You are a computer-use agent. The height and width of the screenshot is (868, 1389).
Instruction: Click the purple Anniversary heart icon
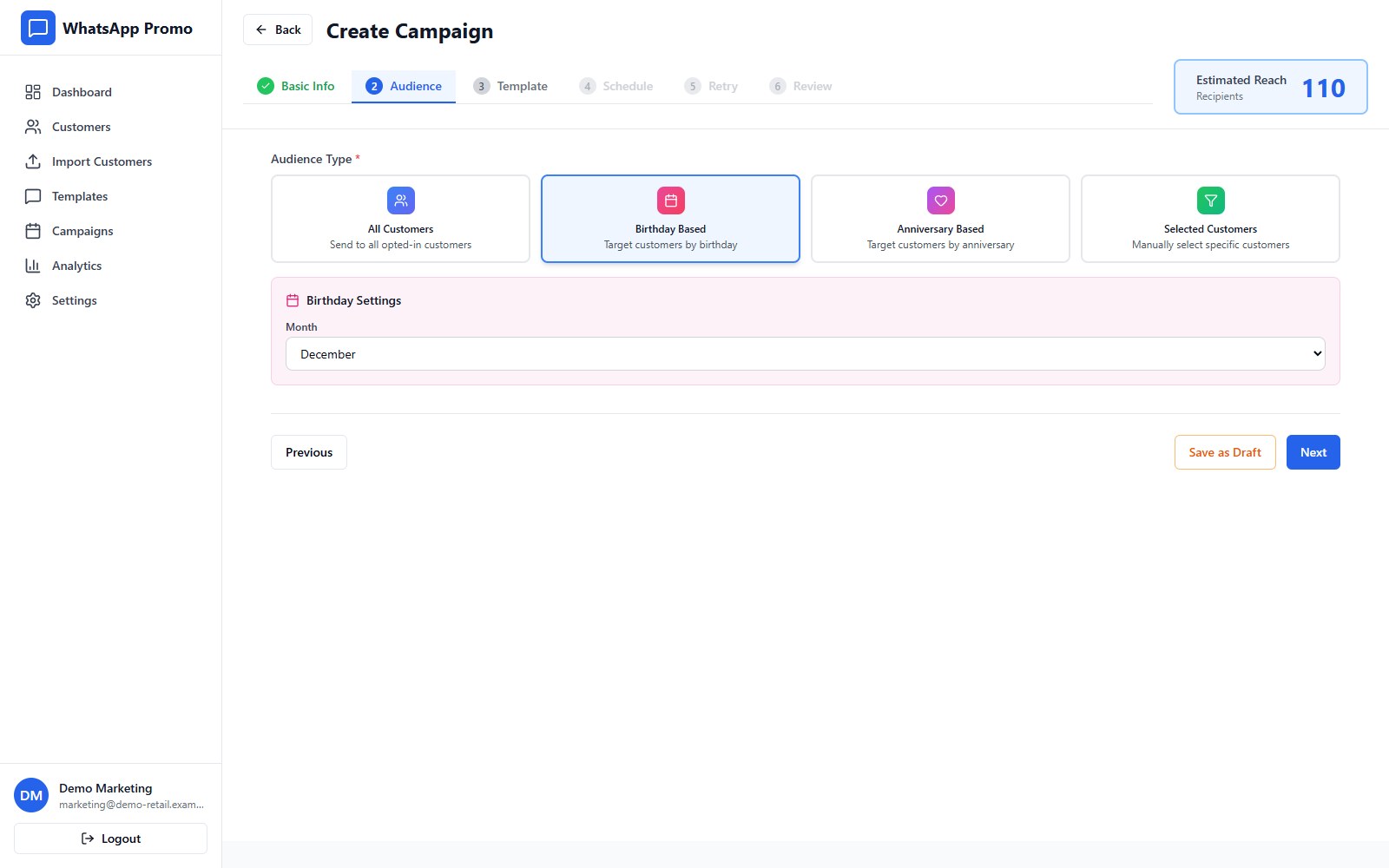(x=941, y=201)
